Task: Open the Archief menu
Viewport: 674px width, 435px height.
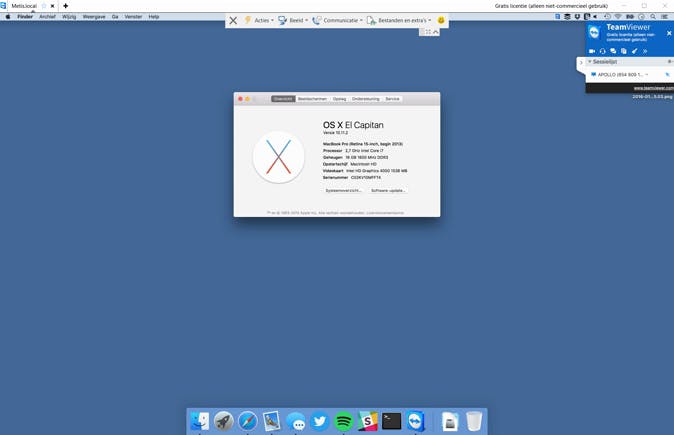Action: click(x=47, y=17)
